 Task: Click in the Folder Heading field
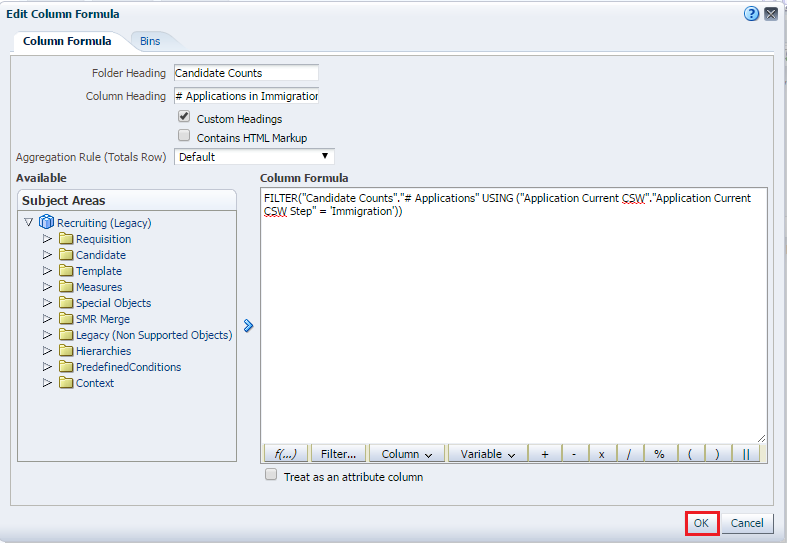pos(246,73)
